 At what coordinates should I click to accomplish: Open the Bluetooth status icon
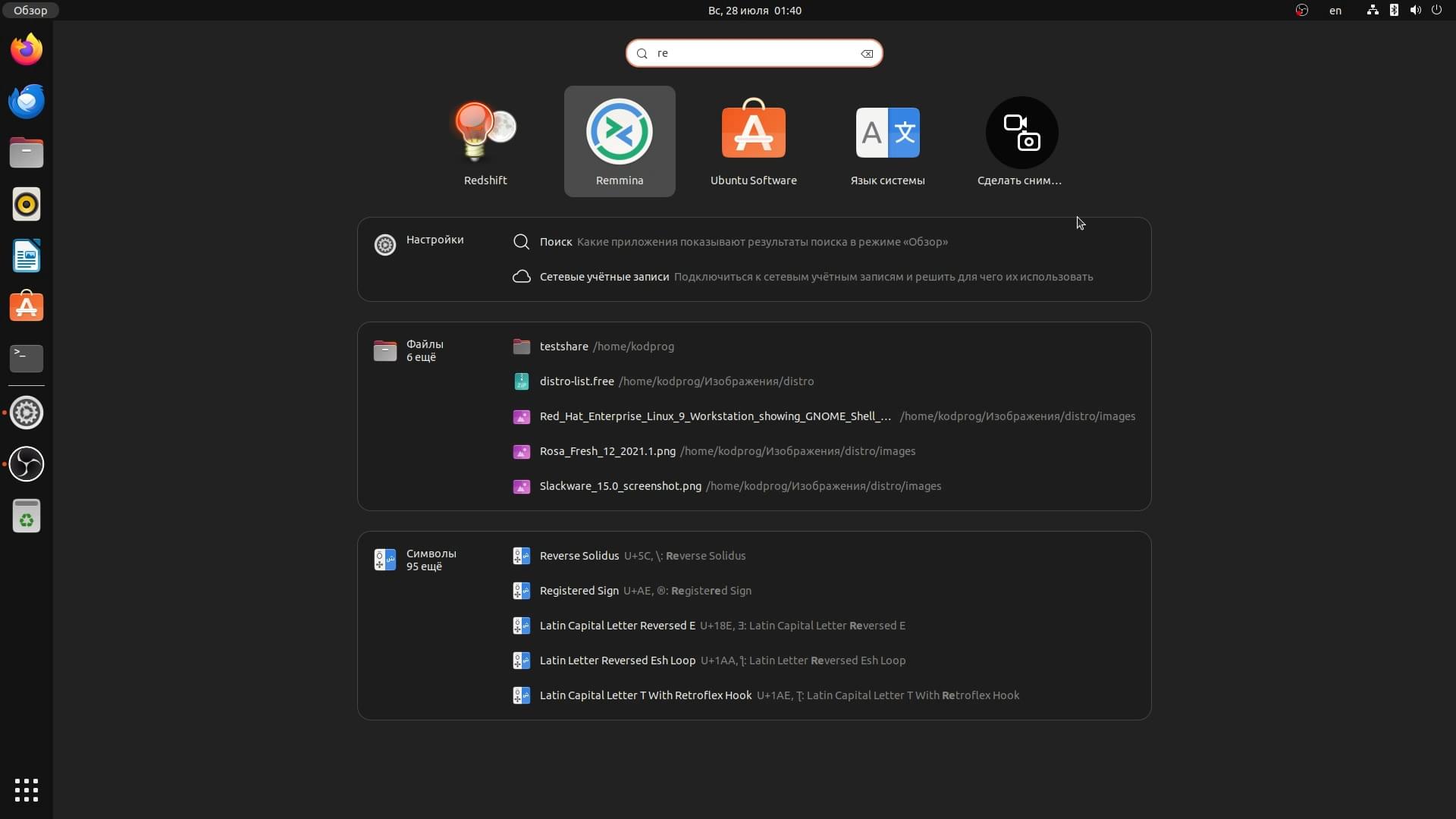pos(1394,11)
